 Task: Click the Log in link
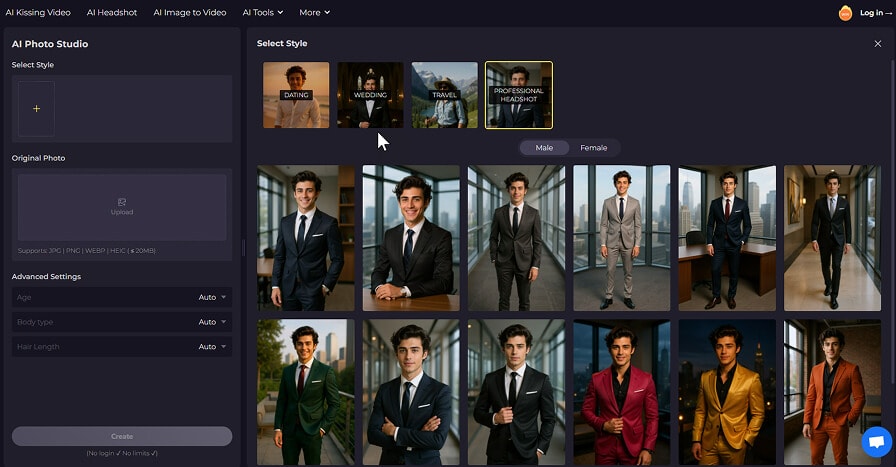873,13
